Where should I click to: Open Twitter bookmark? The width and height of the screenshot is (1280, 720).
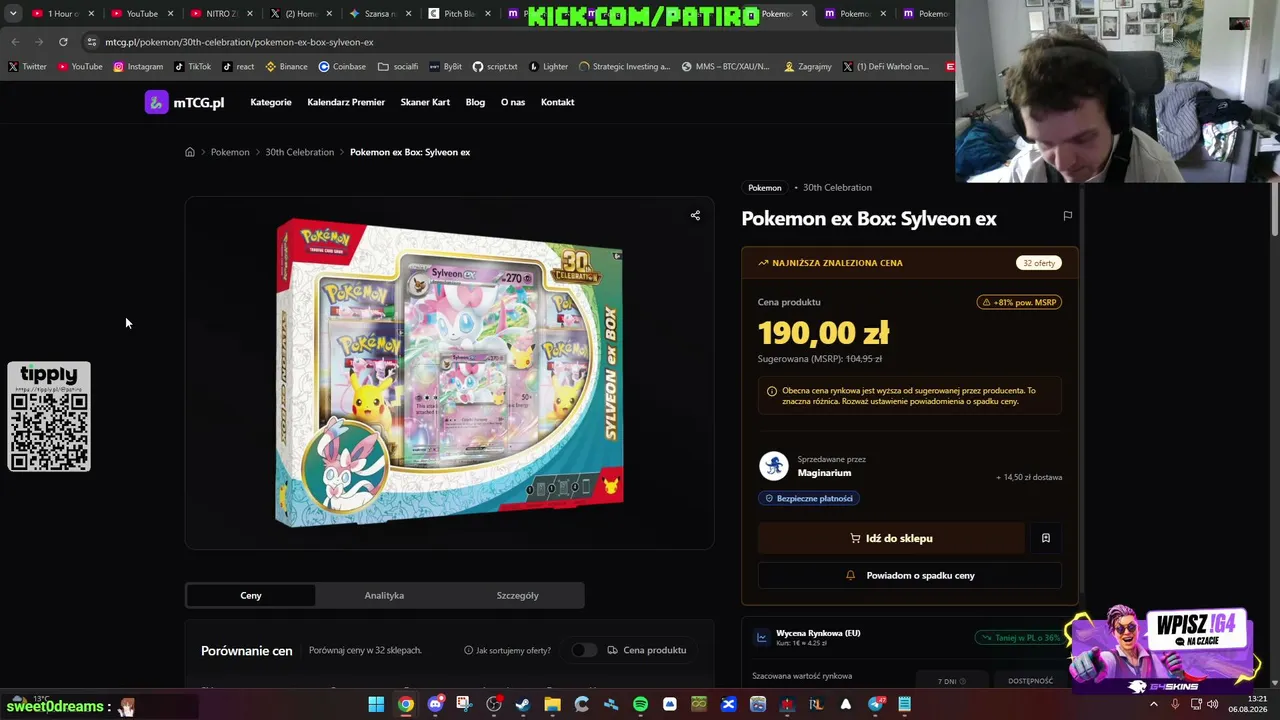point(27,67)
